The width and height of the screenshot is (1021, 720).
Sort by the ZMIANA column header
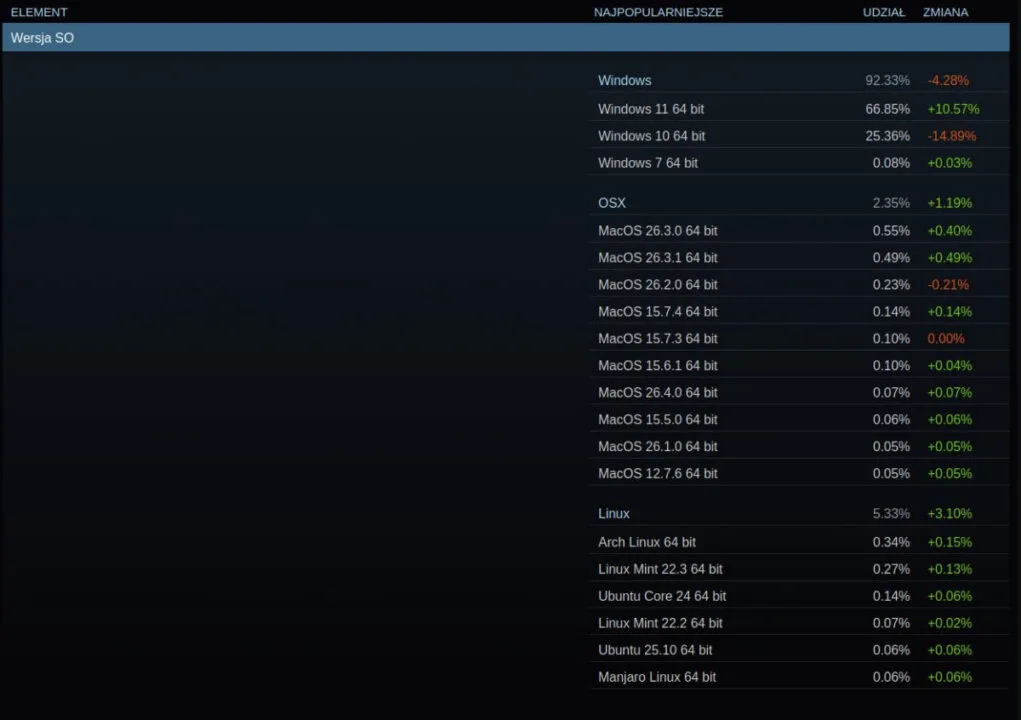click(945, 12)
